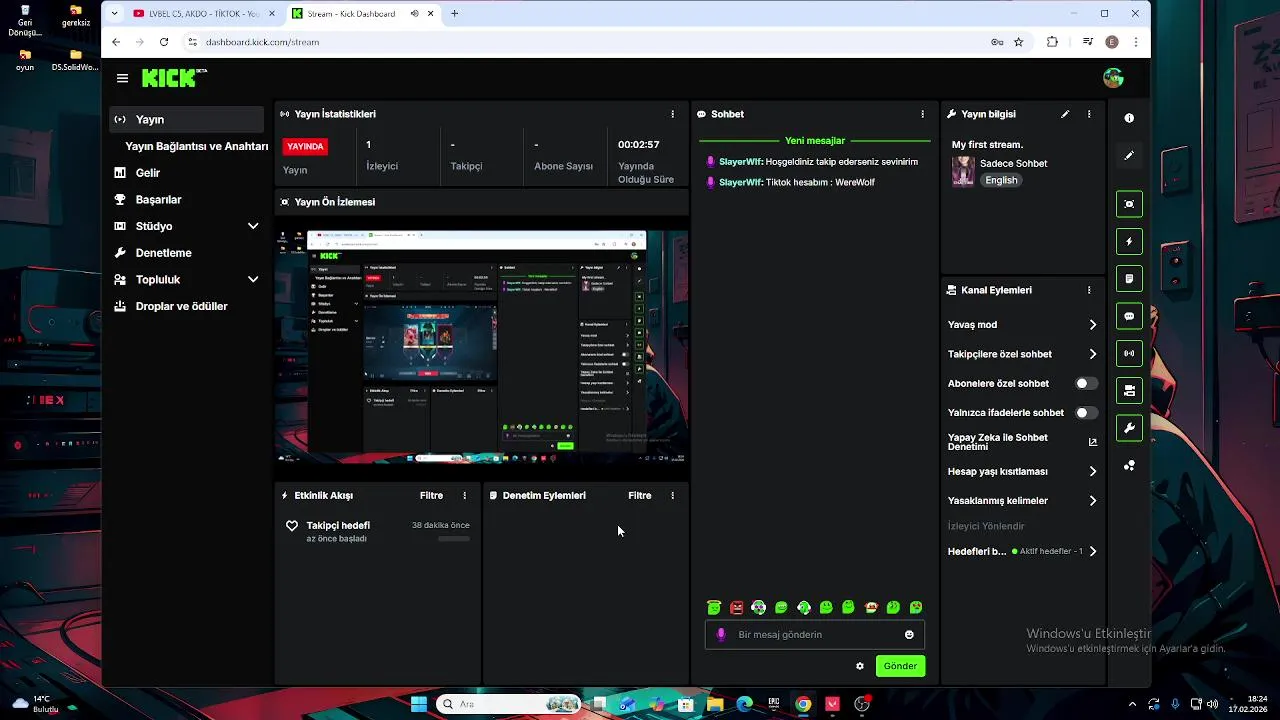Open the Hedefleri active goals row
Image resolution: width=1280 pixels, height=720 pixels.
1022,551
